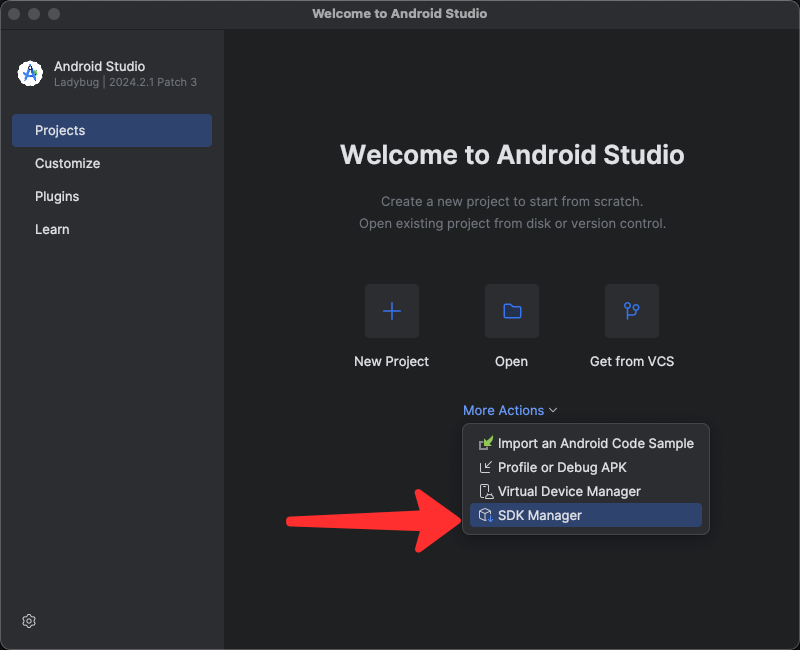Click the Android Studio logo icon
800x650 pixels.
coord(30,74)
